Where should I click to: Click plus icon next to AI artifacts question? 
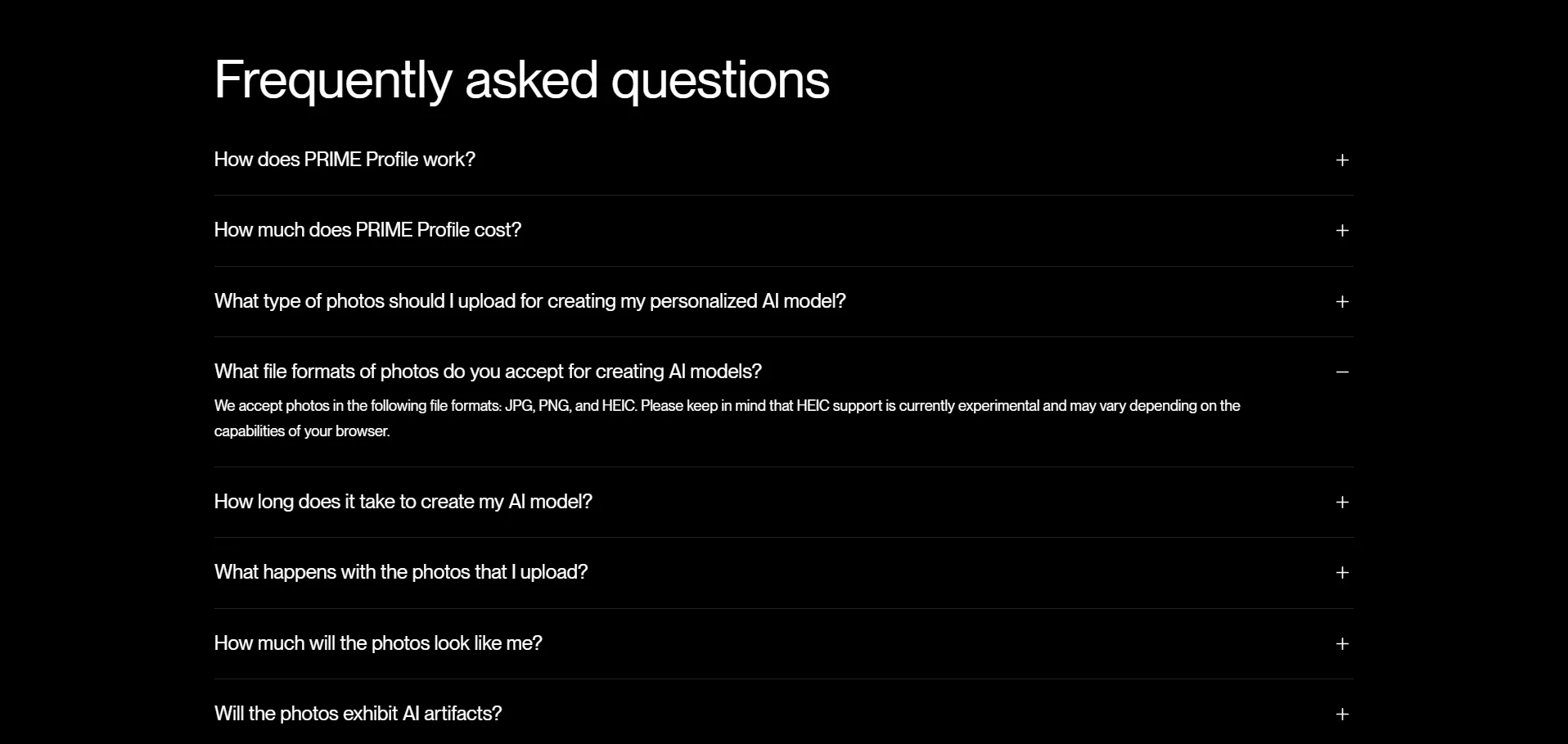(x=1342, y=715)
